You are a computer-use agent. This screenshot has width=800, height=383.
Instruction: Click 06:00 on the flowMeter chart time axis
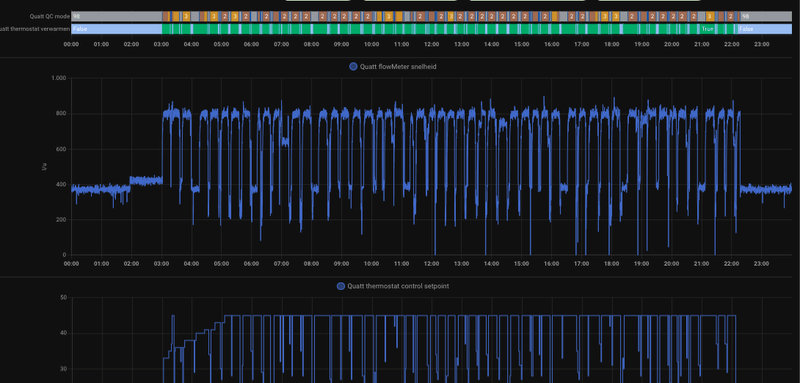click(x=252, y=264)
